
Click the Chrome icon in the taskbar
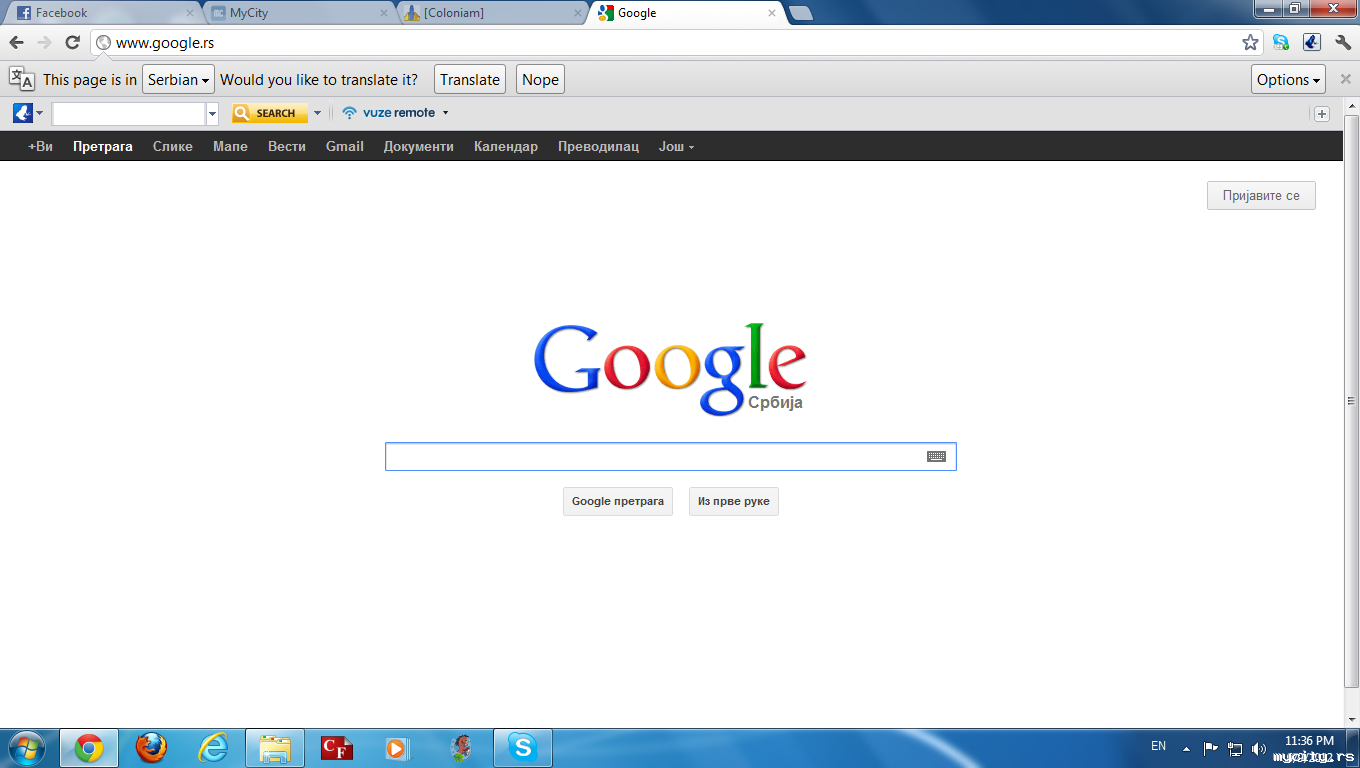[89, 748]
